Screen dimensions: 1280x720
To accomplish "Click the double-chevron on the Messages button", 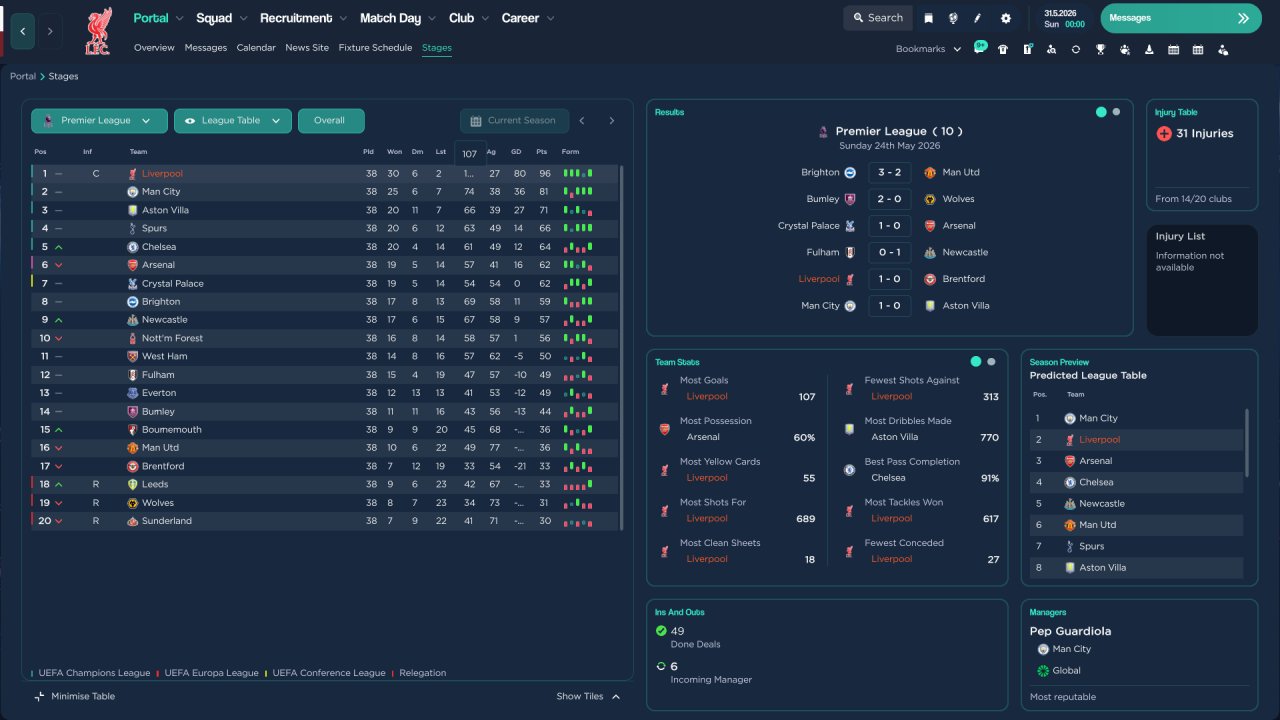I will click(x=1243, y=18).
